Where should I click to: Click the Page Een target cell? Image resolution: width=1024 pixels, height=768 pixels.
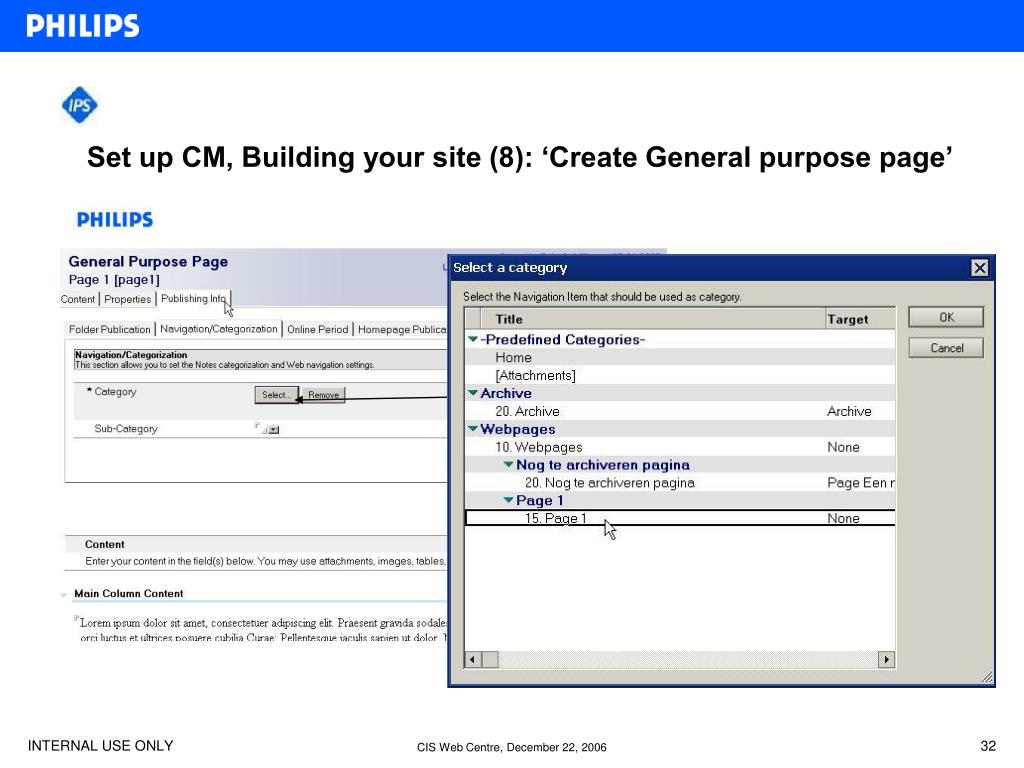tap(860, 483)
